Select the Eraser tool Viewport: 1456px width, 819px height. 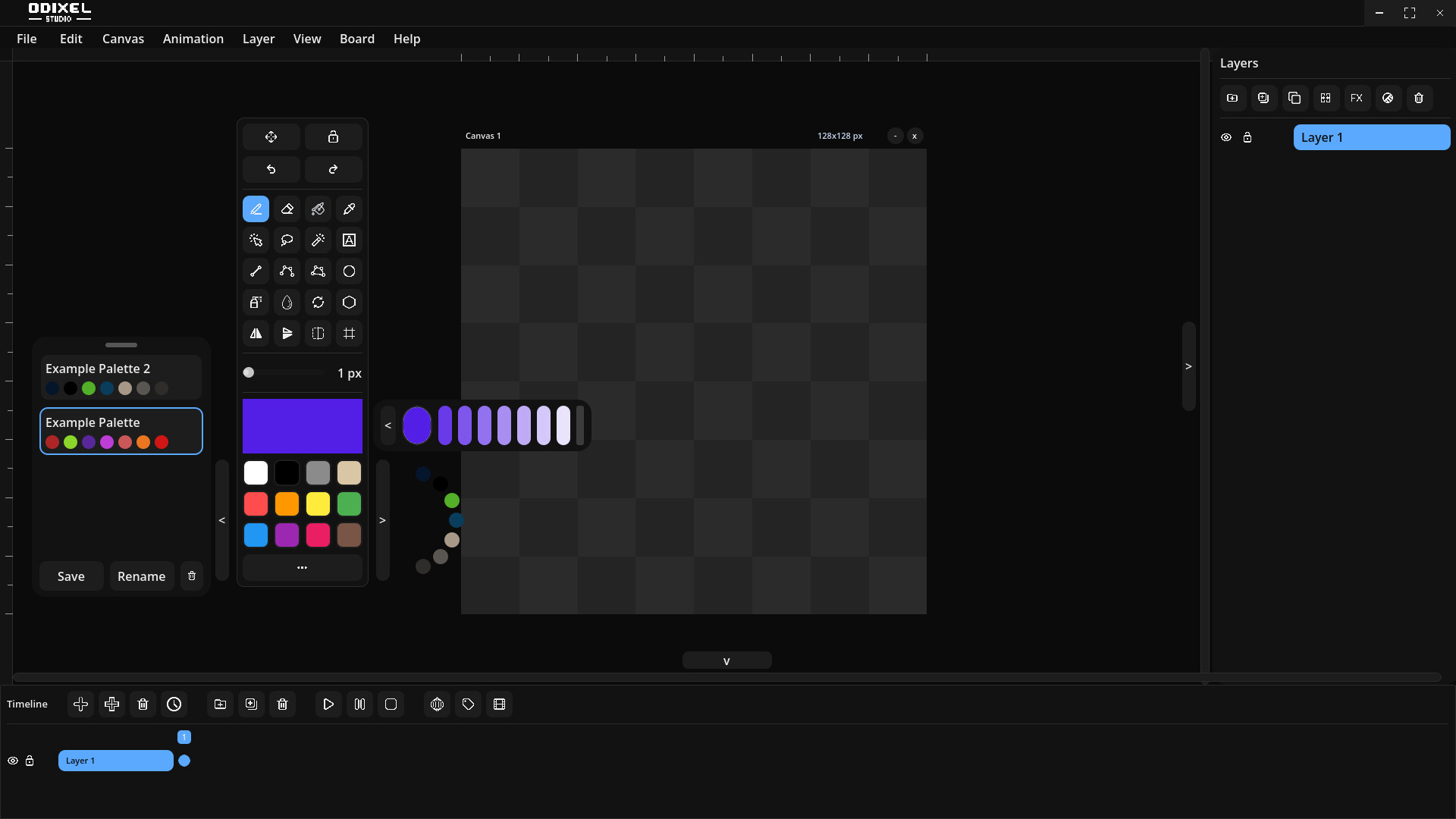pyautogui.click(x=287, y=209)
